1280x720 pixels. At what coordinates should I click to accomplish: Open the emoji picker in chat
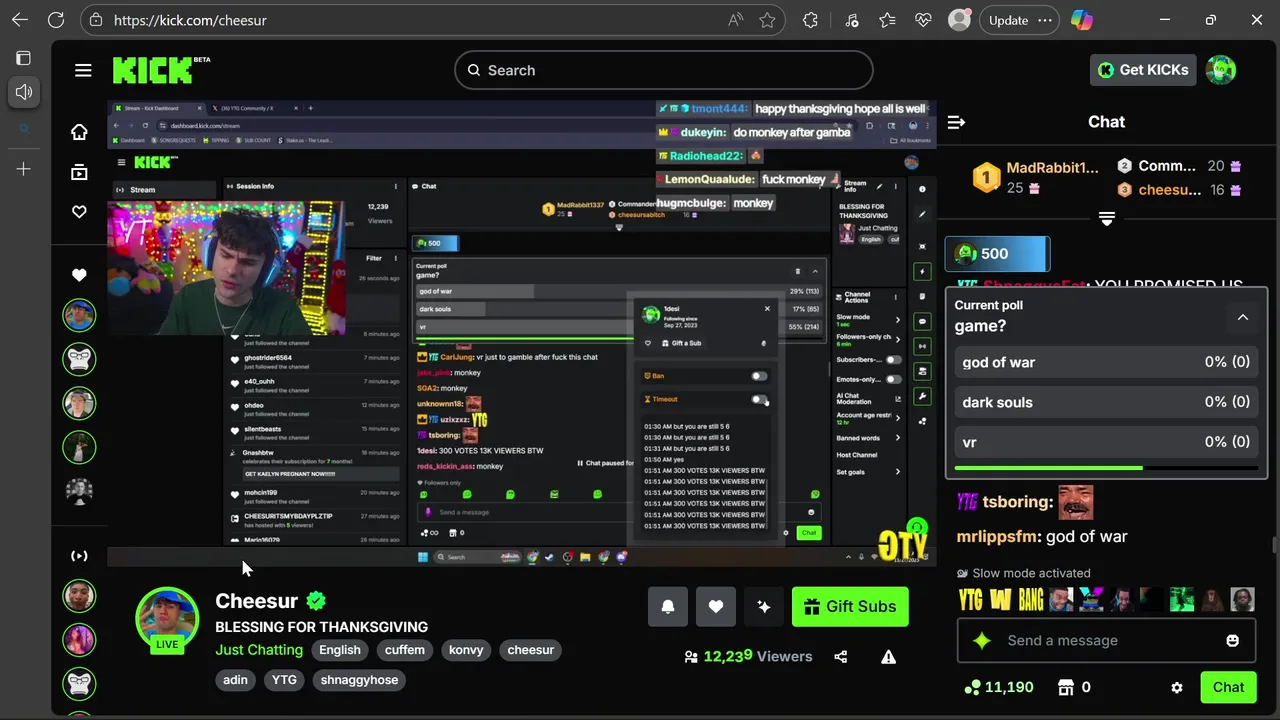1233,640
